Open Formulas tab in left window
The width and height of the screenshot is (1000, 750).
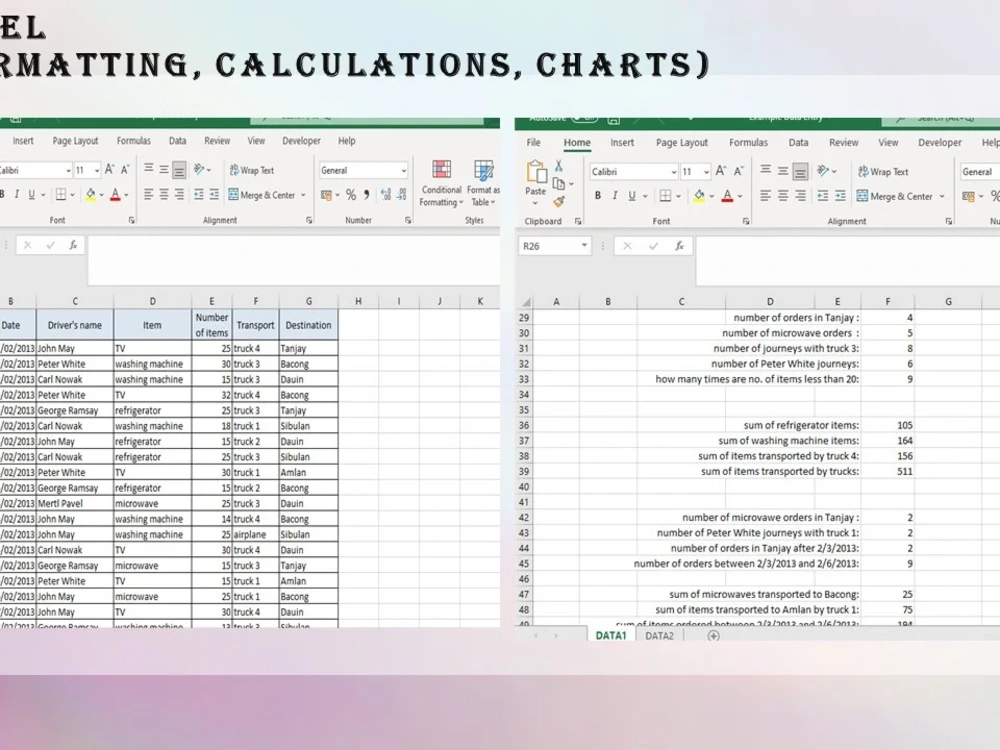(133, 141)
